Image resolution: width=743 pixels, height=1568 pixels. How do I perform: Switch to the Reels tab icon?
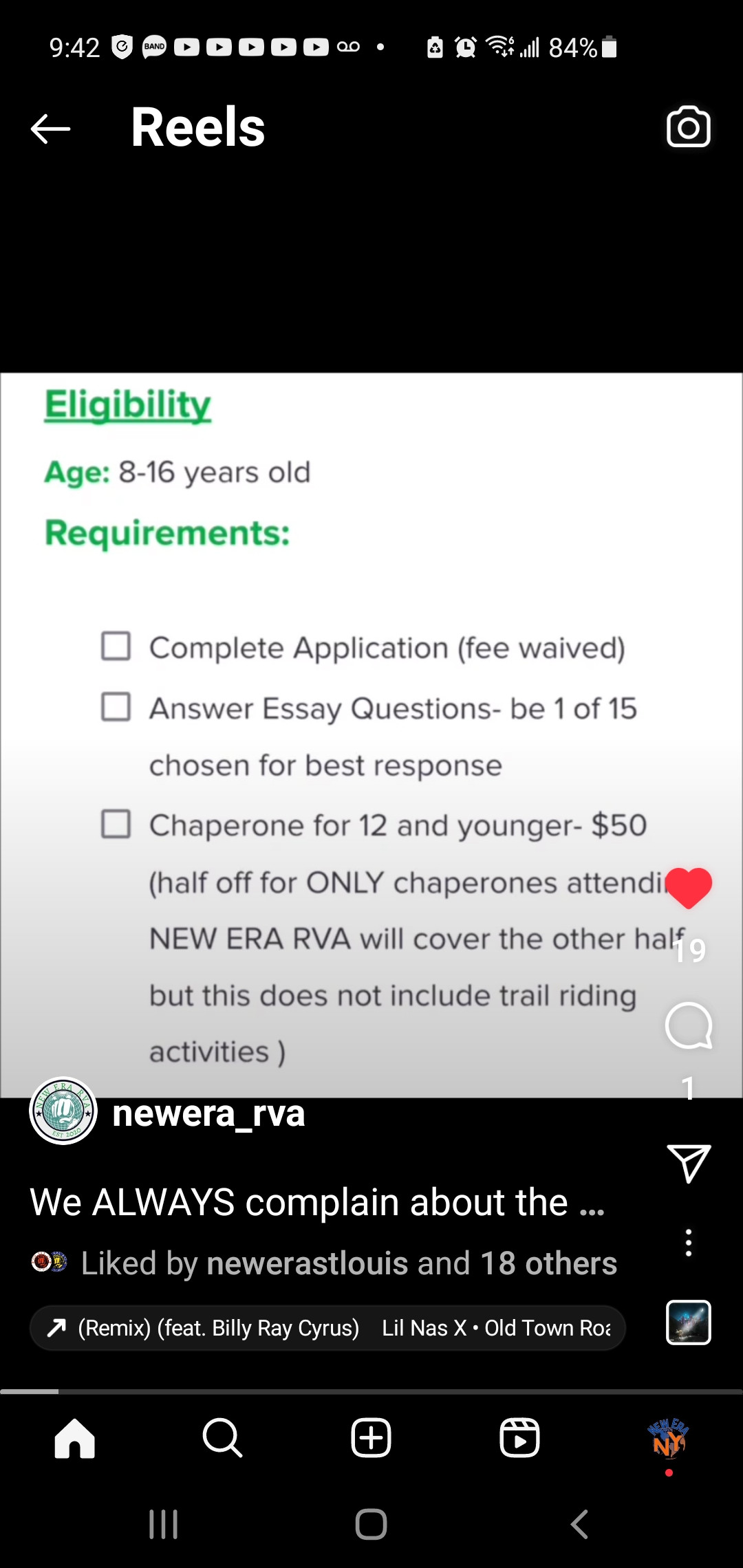coord(519,1438)
